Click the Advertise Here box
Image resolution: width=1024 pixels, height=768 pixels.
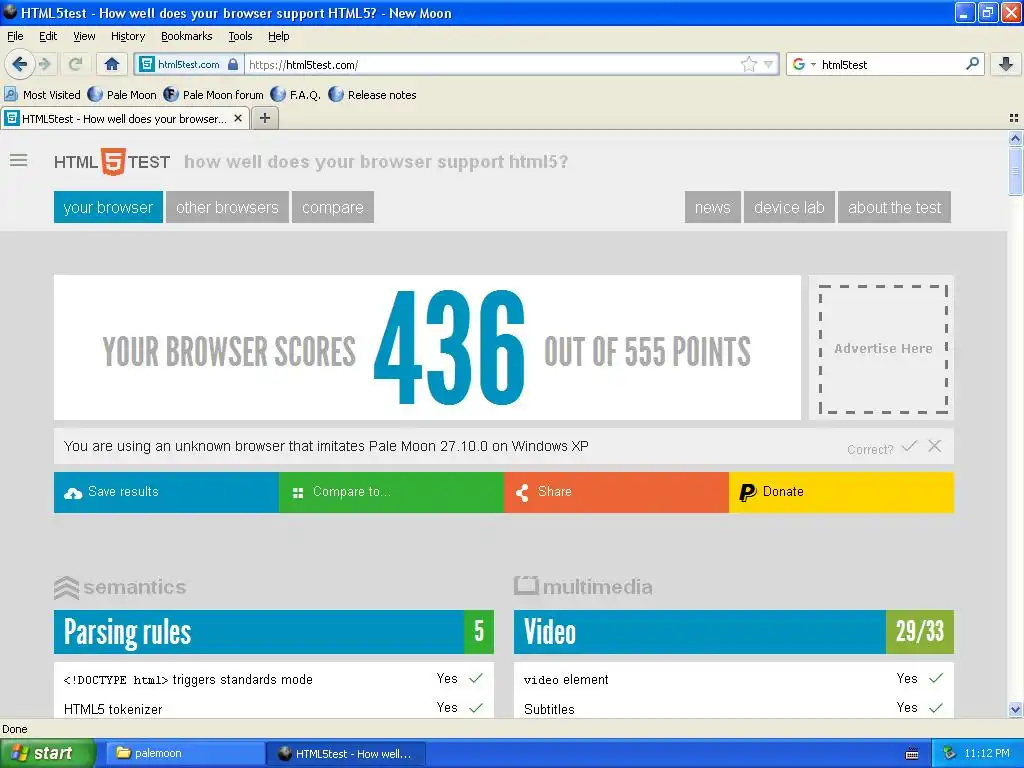883,349
